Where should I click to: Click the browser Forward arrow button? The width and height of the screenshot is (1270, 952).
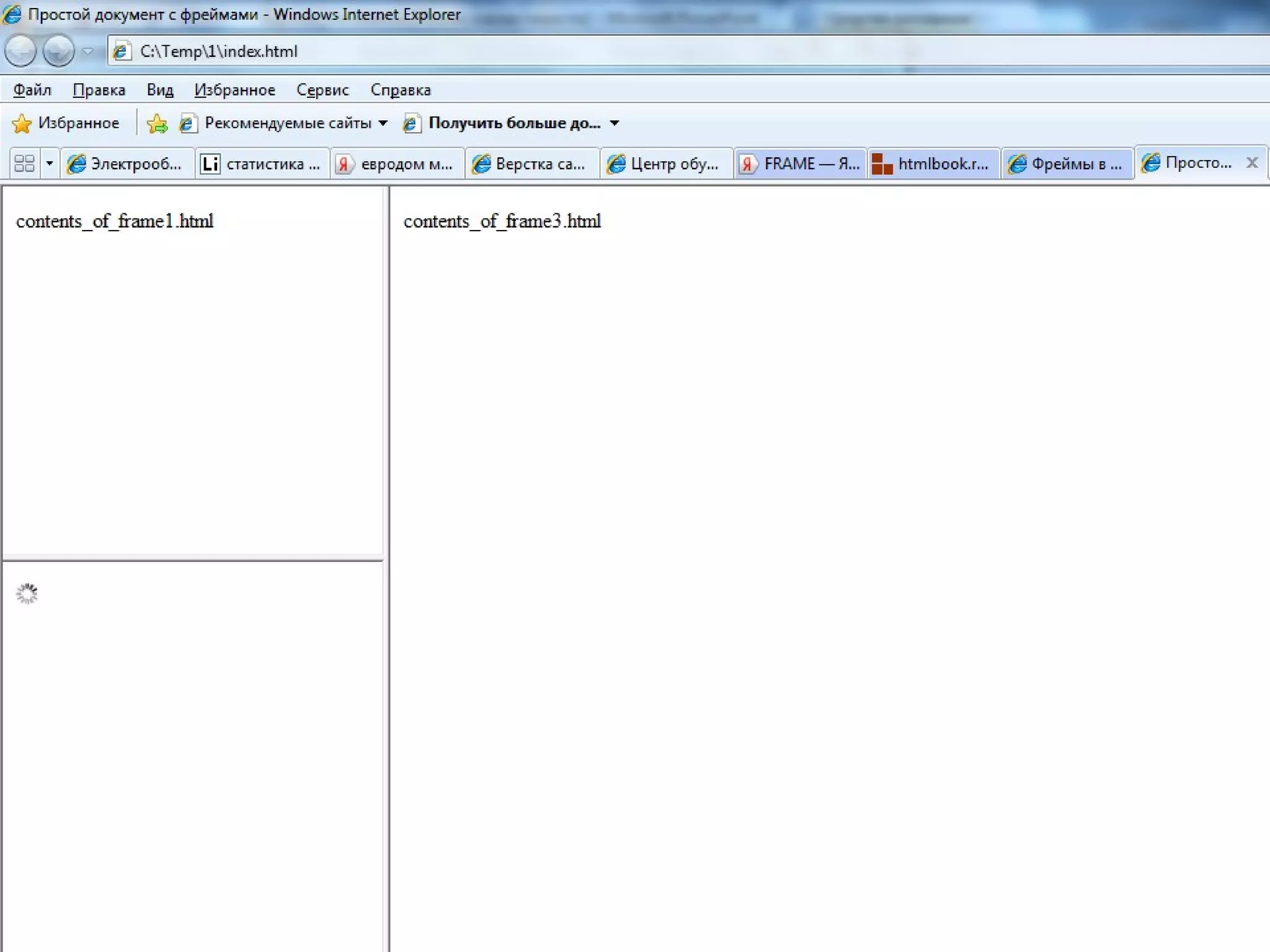[x=59, y=51]
